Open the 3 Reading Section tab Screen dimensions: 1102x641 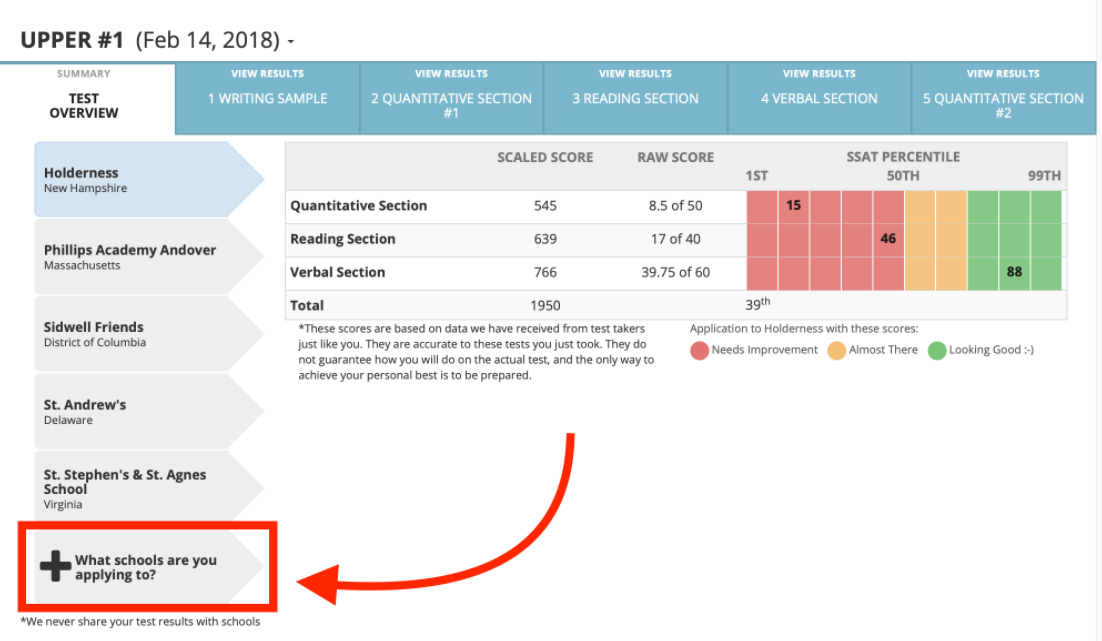pos(635,98)
